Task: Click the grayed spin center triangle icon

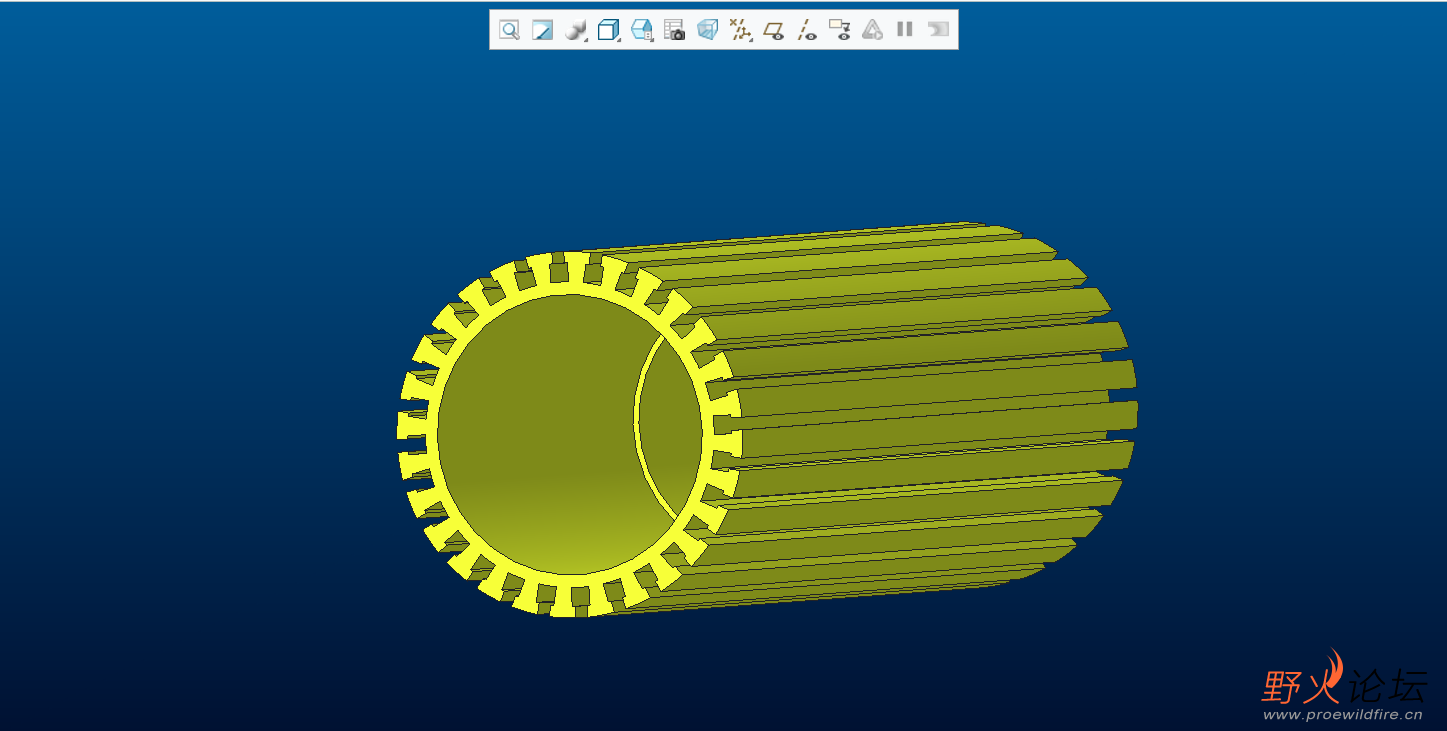Action: 872,30
